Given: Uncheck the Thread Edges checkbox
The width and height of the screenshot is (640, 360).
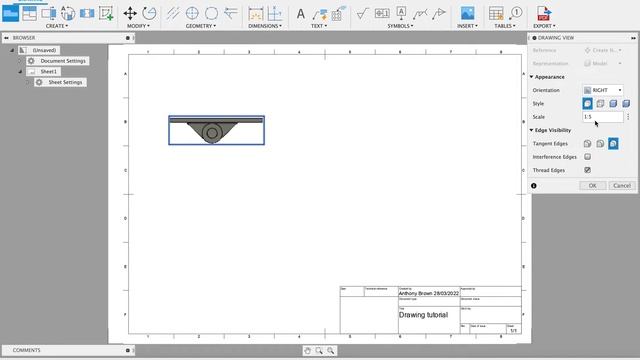Looking at the screenshot, I should click(x=587, y=170).
